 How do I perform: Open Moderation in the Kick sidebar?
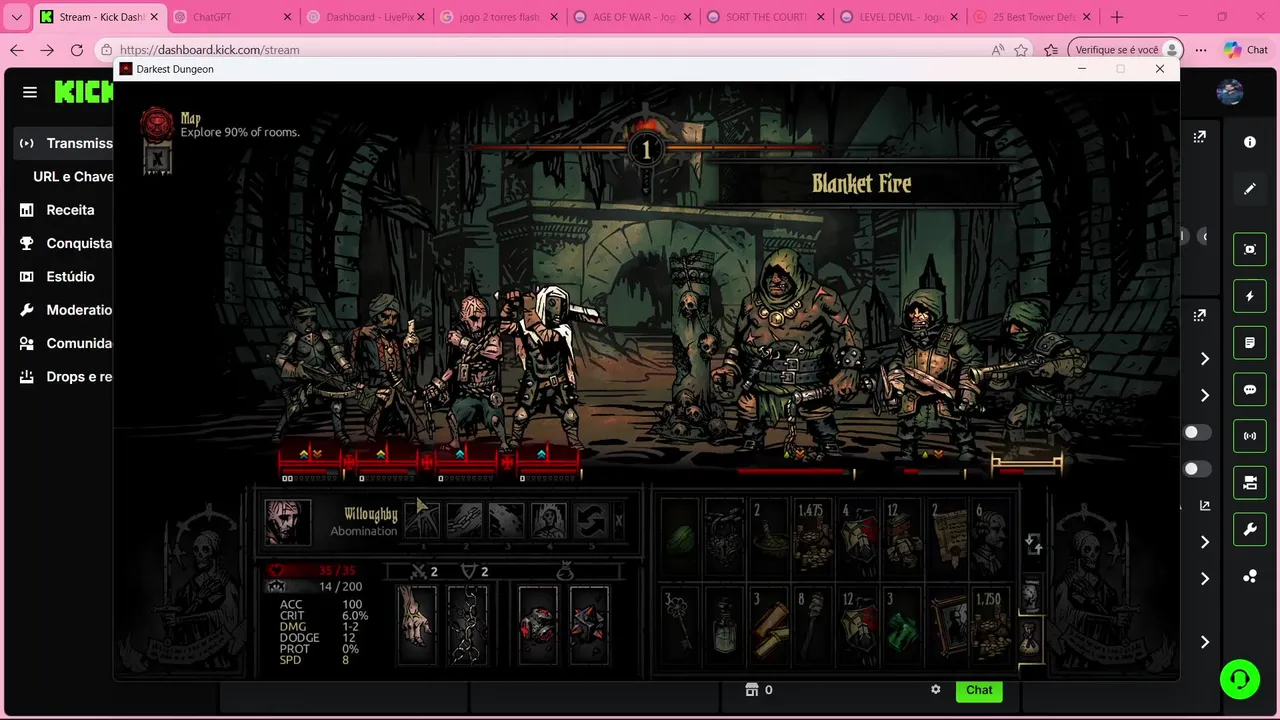[x=67, y=310]
